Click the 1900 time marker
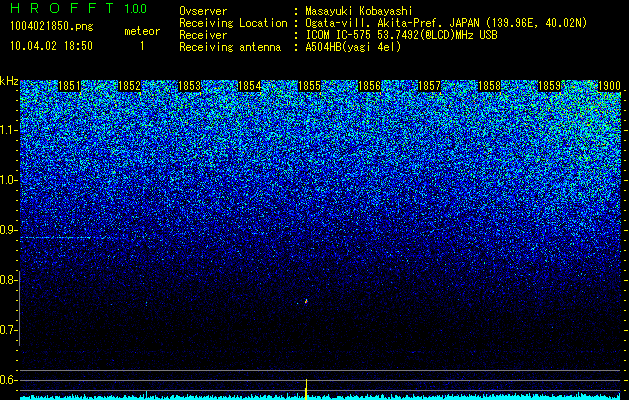This screenshot has height=400, width=629. coord(610,86)
